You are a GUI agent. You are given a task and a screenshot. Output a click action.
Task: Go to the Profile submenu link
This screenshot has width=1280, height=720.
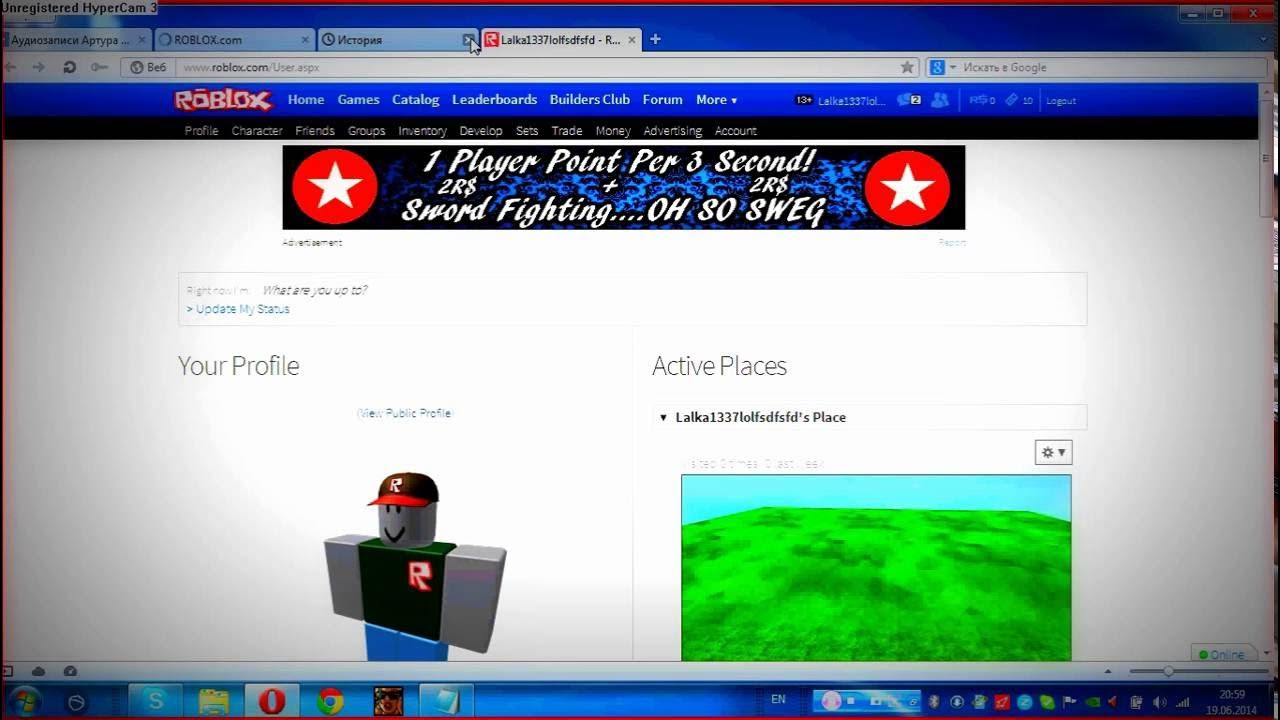[x=201, y=131]
